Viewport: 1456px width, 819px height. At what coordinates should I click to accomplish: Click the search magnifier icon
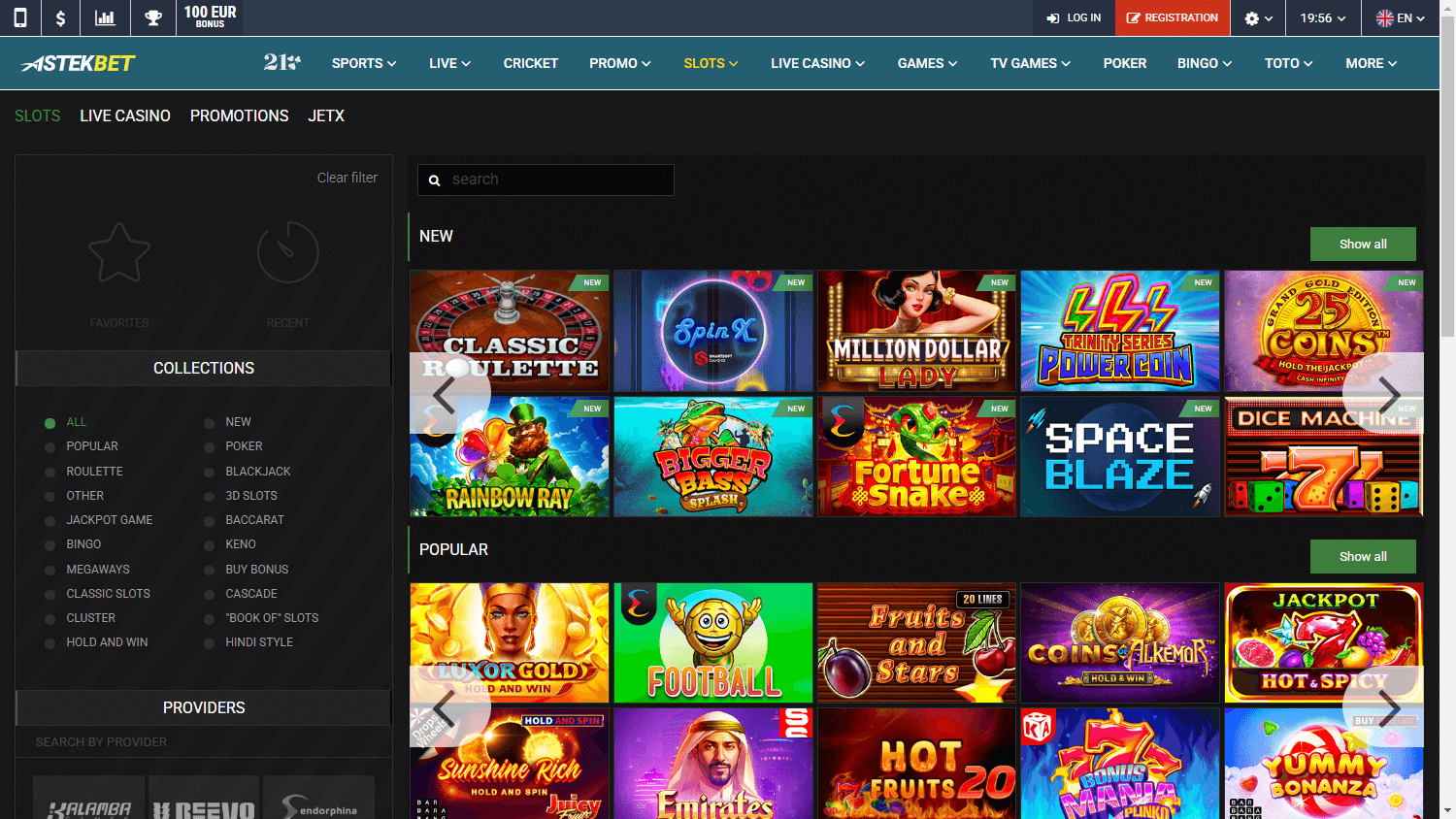click(x=435, y=180)
